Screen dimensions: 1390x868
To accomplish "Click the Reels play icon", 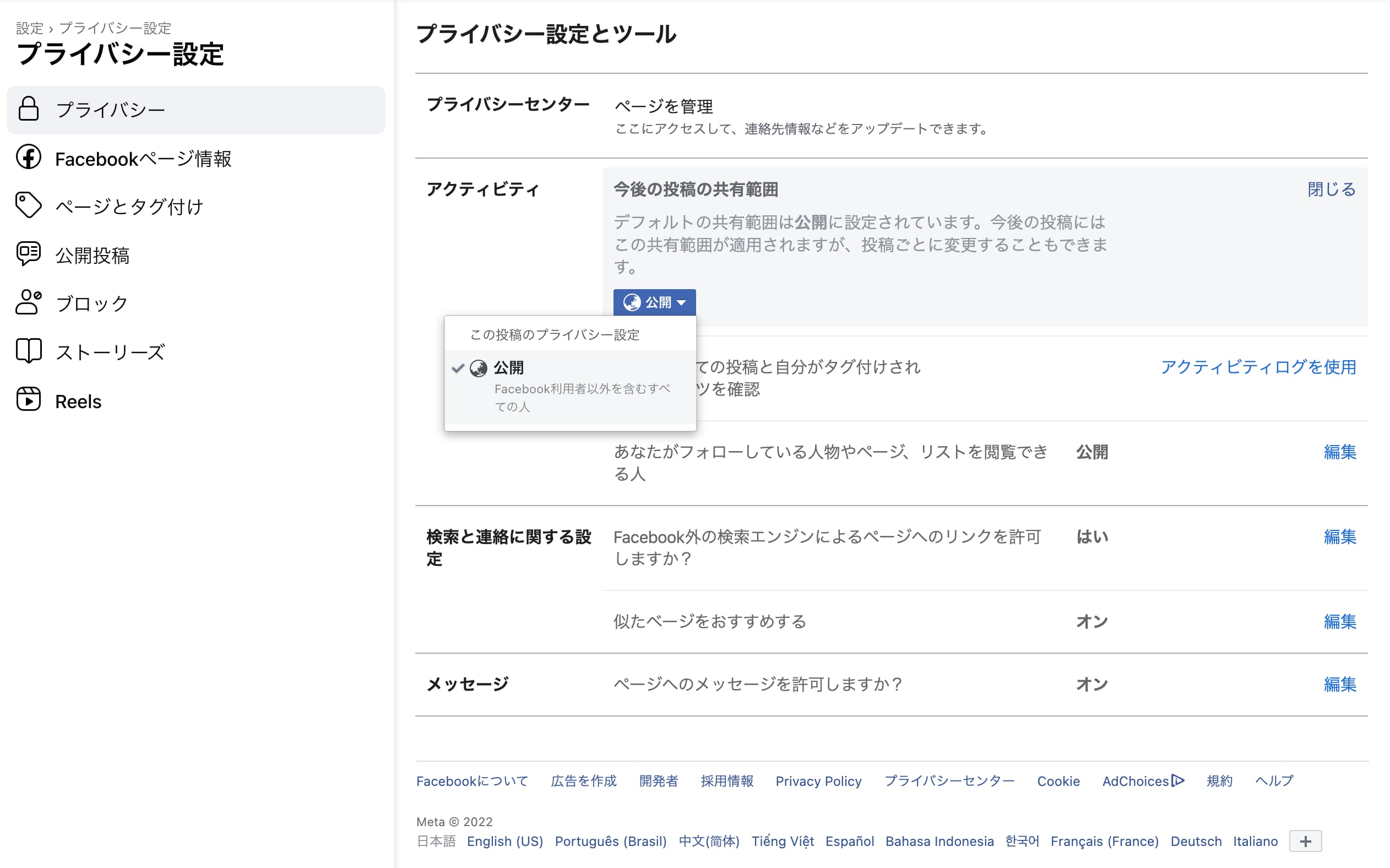I will tap(28, 399).
